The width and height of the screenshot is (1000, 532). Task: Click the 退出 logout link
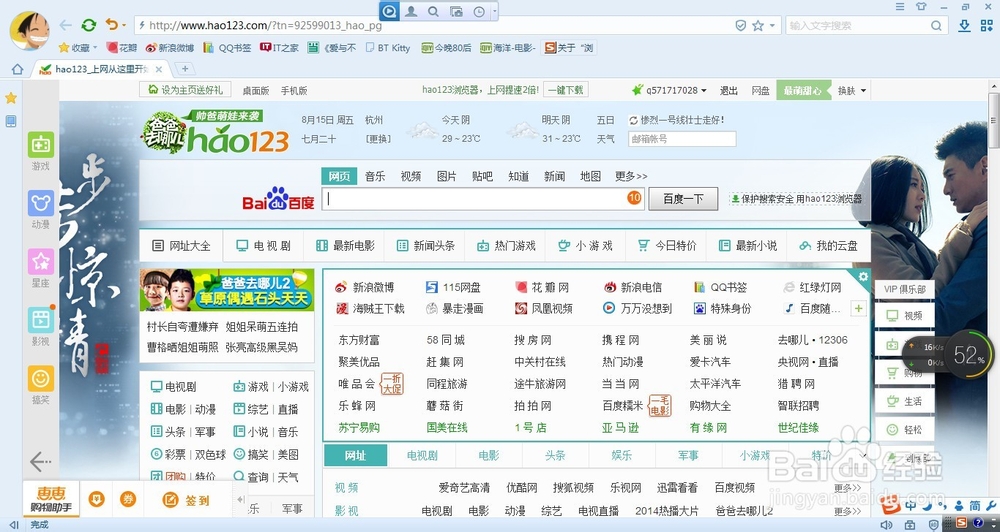(x=729, y=91)
